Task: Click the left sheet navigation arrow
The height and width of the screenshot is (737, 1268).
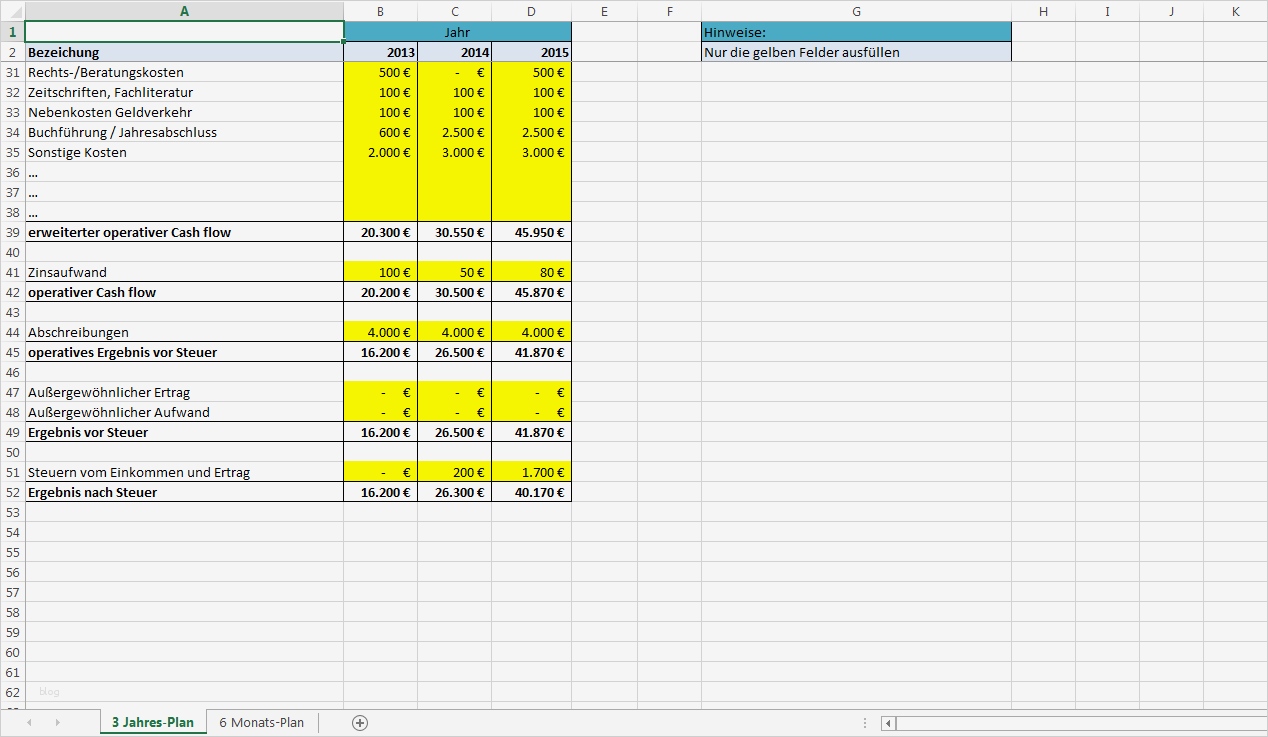Action: pos(29,722)
